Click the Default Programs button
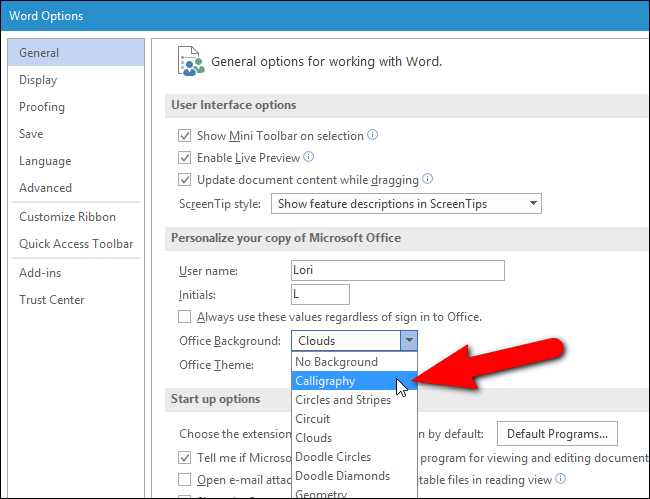650x499 pixels. pyautogui.click(x=557, y=434)
